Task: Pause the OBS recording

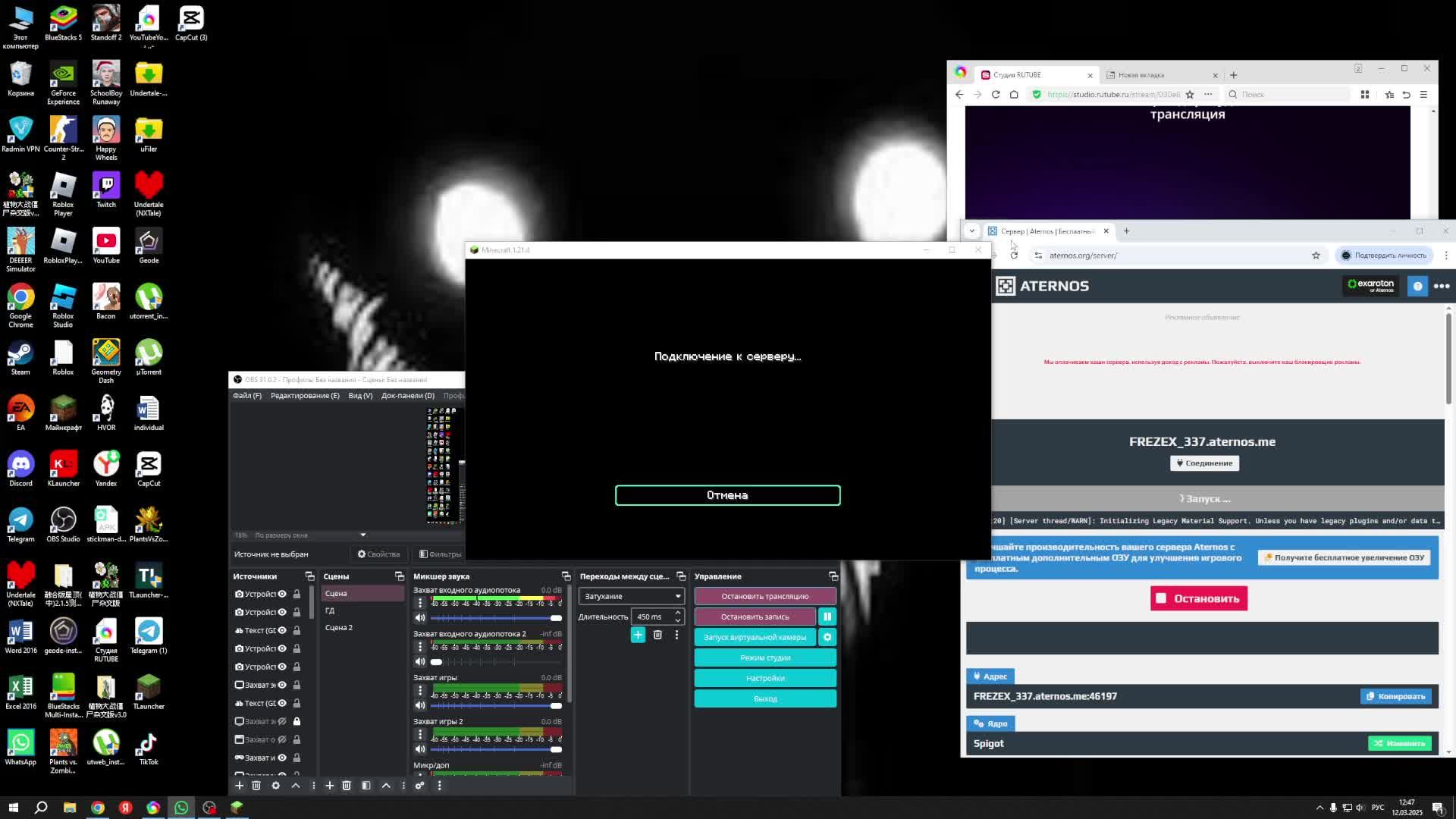Action: [827, 617]
